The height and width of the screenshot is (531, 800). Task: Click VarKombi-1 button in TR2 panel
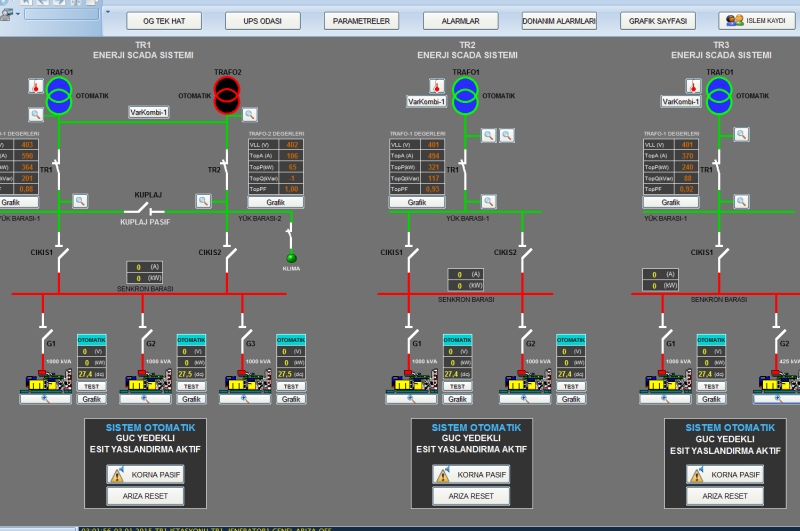click(427, 102)
